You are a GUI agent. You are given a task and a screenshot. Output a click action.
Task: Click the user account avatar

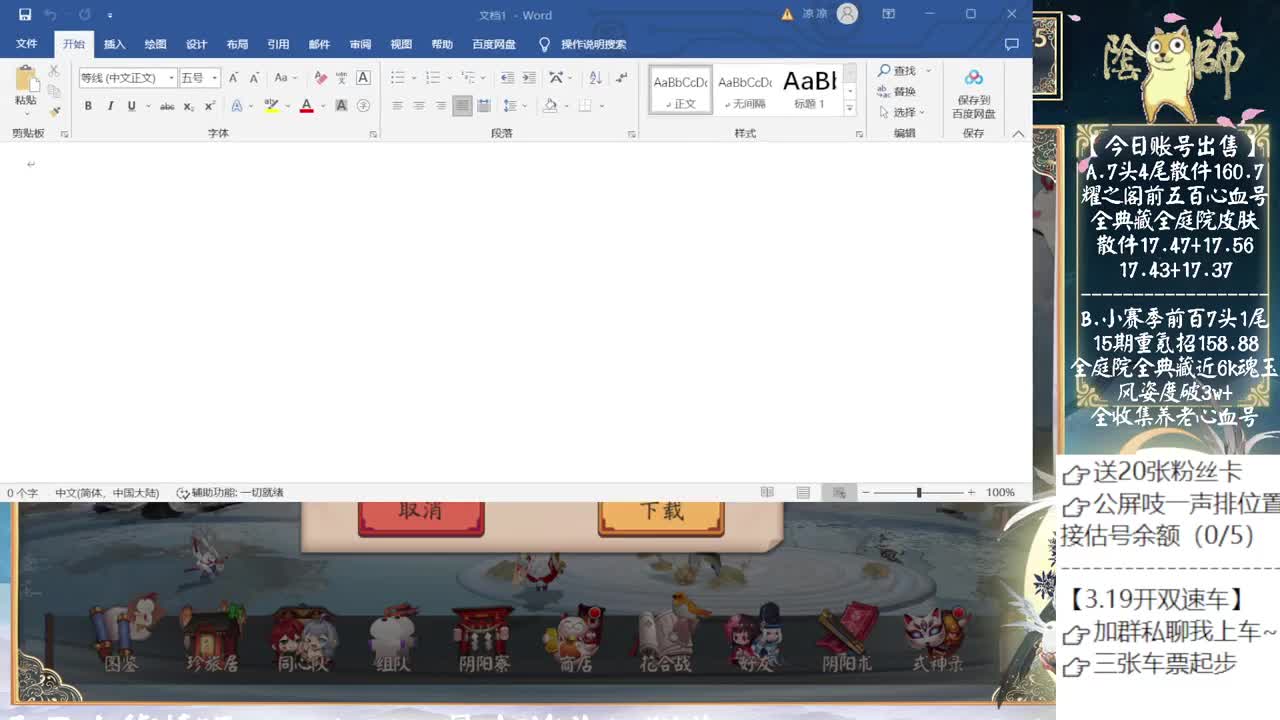tap(847, 14)
